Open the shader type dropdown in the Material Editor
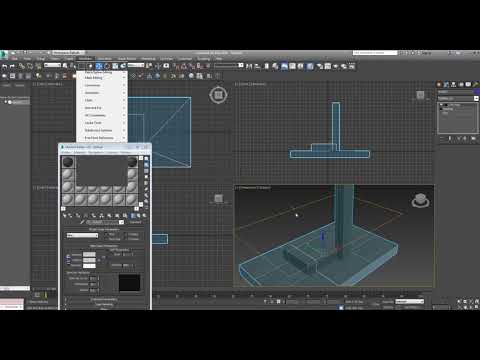 pyautogui.click(x=82, y=235)
